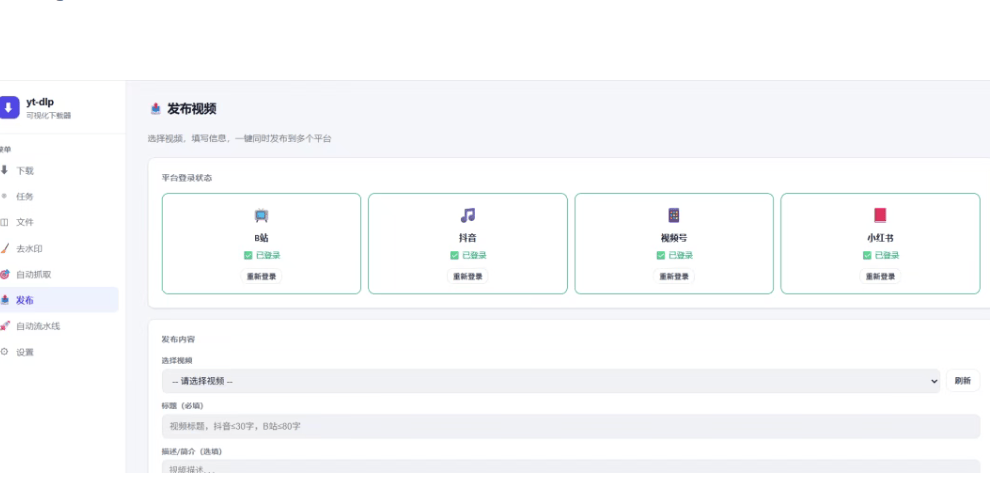The image size is (990, 491).
Task: Click the 发布内容 section label
Action: [179, 339]
